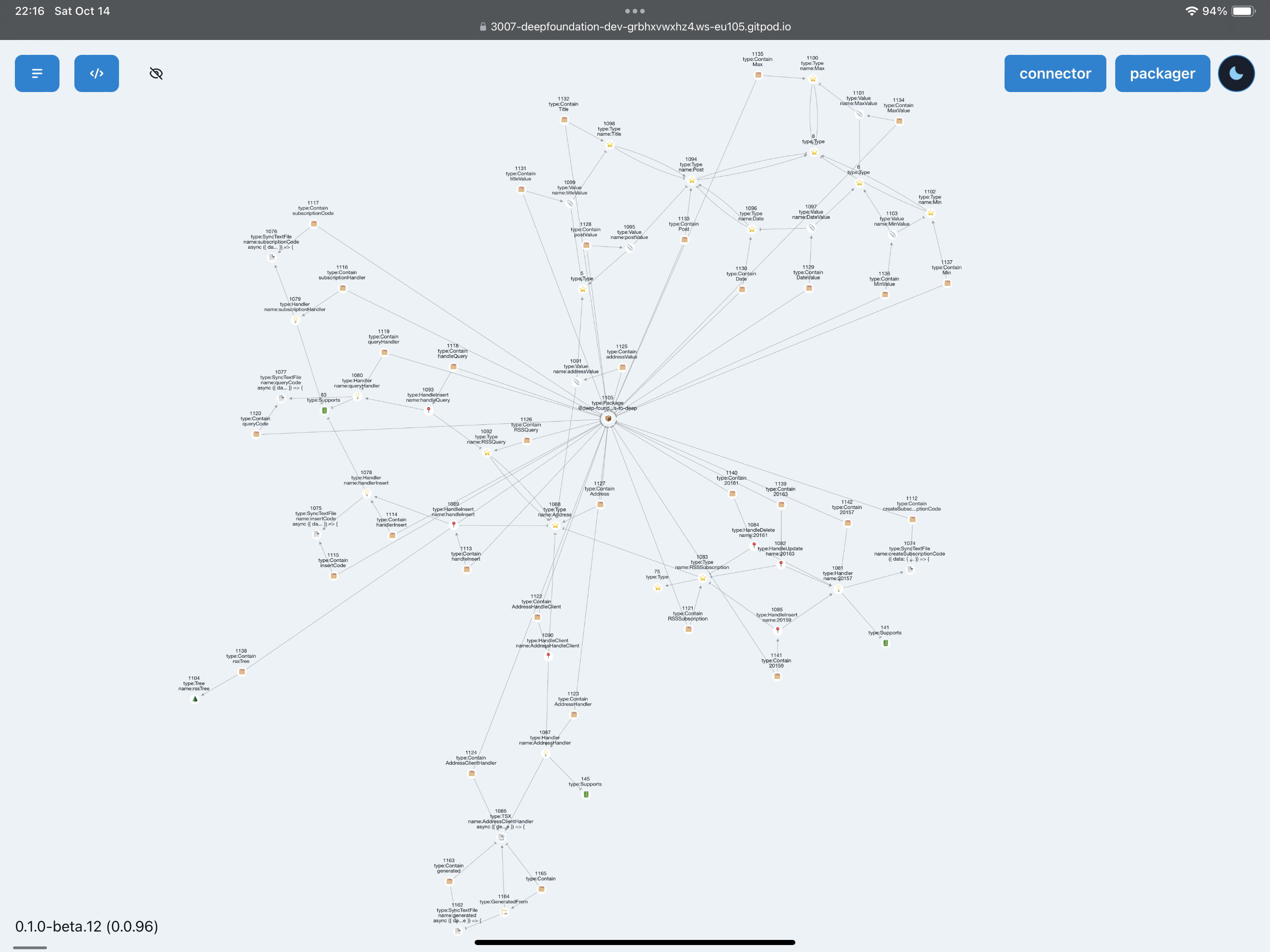This screenshot has width=1270, height=952.
Task: Toggle dark mode moon switch
Action: pos(1236,73)
